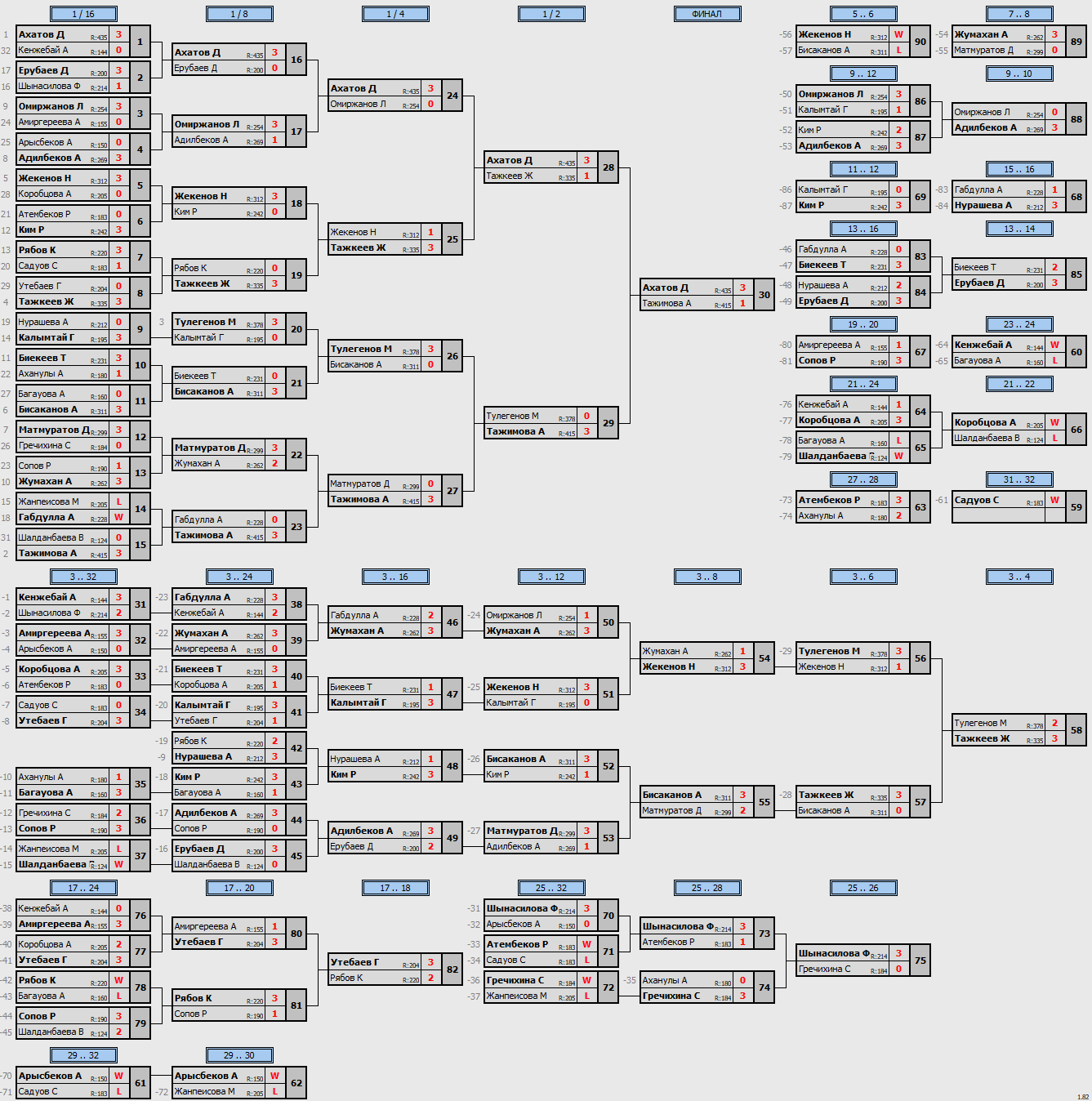
Task: Click "Ахатов Д" in final match 30
Action: pyautogui.click(x=666, y=288)
